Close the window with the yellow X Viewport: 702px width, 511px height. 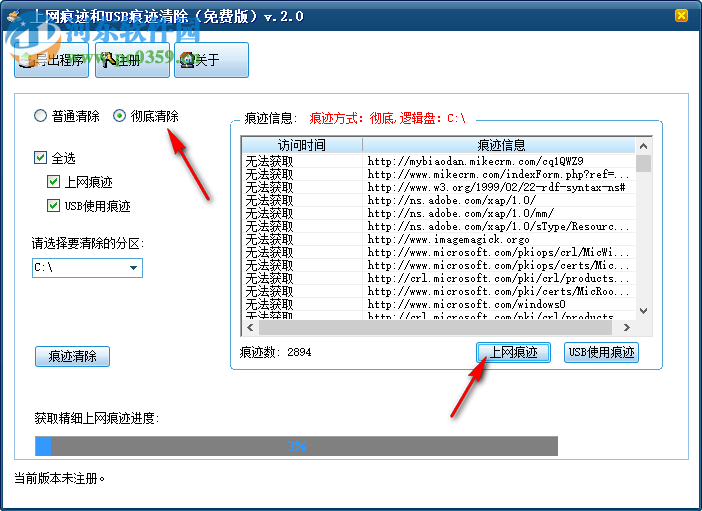pyautogui.click(x=681, y=16)
